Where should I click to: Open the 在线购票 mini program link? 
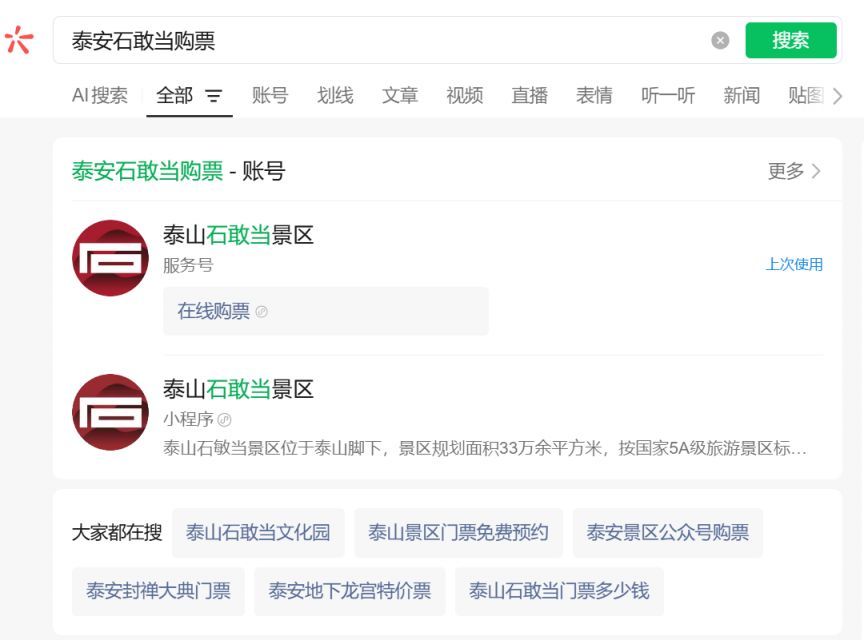tap(326, 311)
